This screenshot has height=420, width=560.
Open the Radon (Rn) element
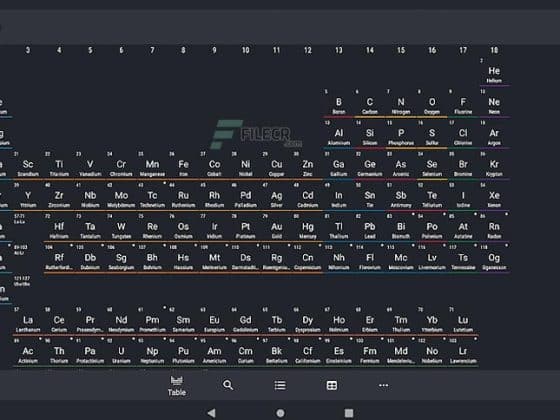pos(494,228)
